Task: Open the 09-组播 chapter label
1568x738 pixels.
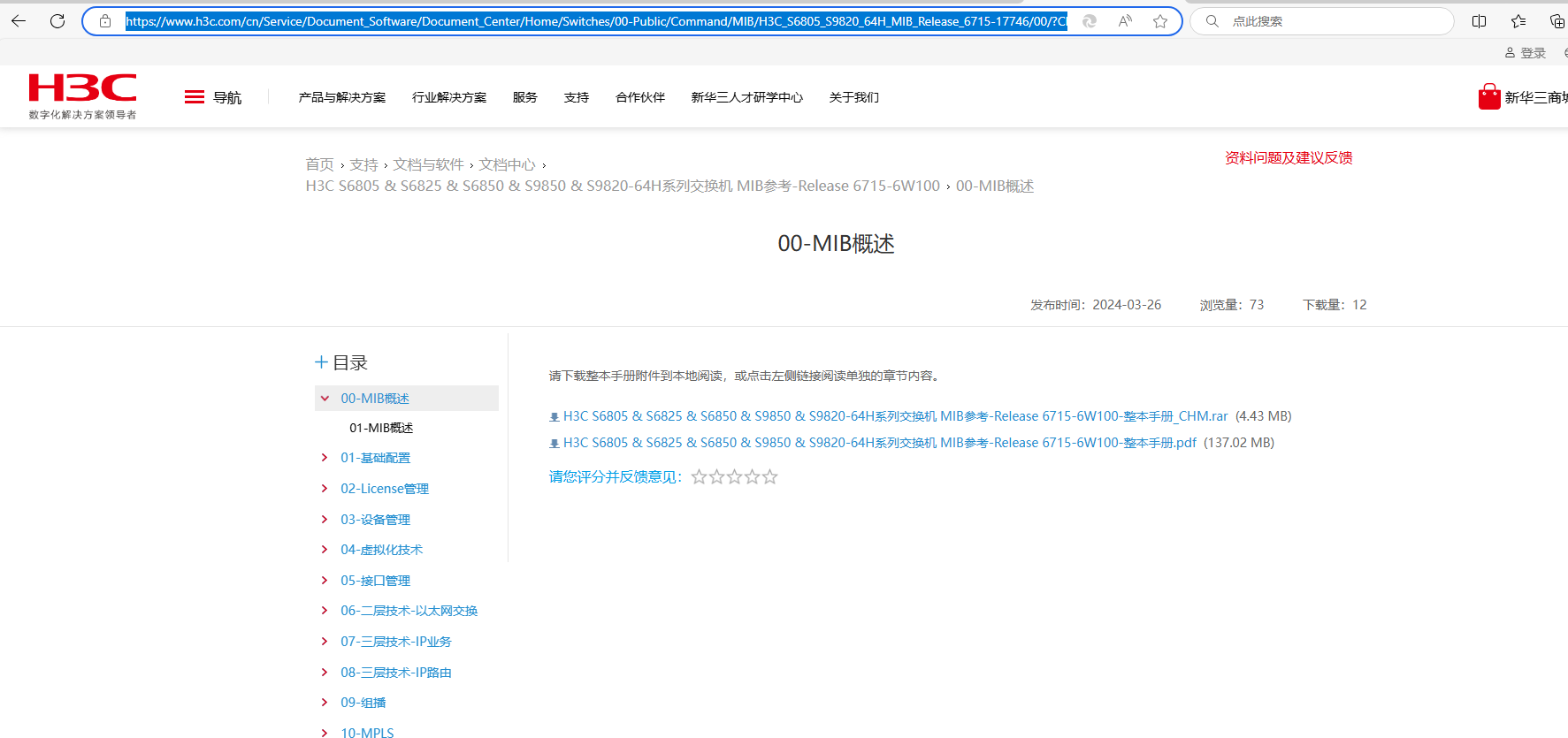Action: click(x=363, y=703)
